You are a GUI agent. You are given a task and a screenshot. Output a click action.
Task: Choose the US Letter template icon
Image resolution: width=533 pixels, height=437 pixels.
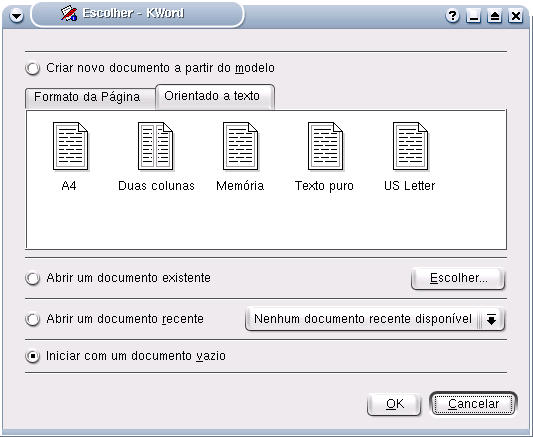tap(410, 146)
